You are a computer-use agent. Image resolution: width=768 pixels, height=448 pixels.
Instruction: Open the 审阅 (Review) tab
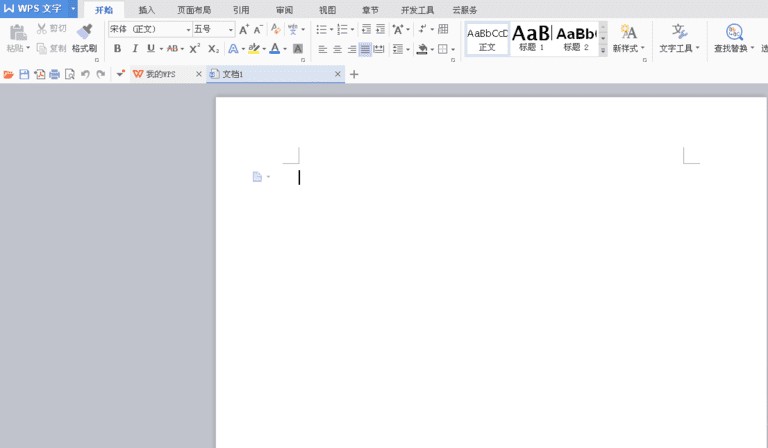tap(285, 10)
